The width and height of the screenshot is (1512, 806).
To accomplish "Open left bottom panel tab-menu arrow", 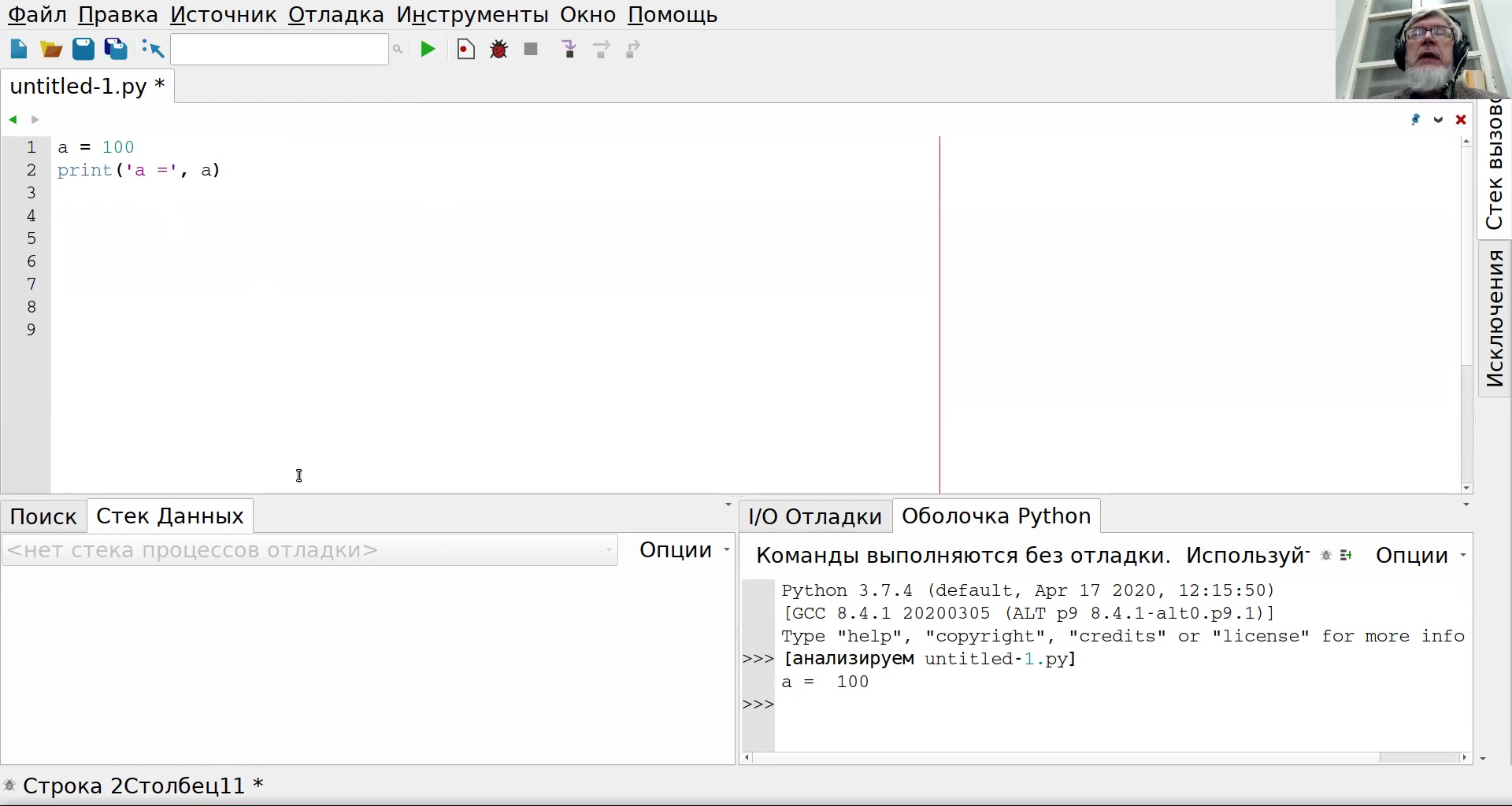I will [728, 505].
